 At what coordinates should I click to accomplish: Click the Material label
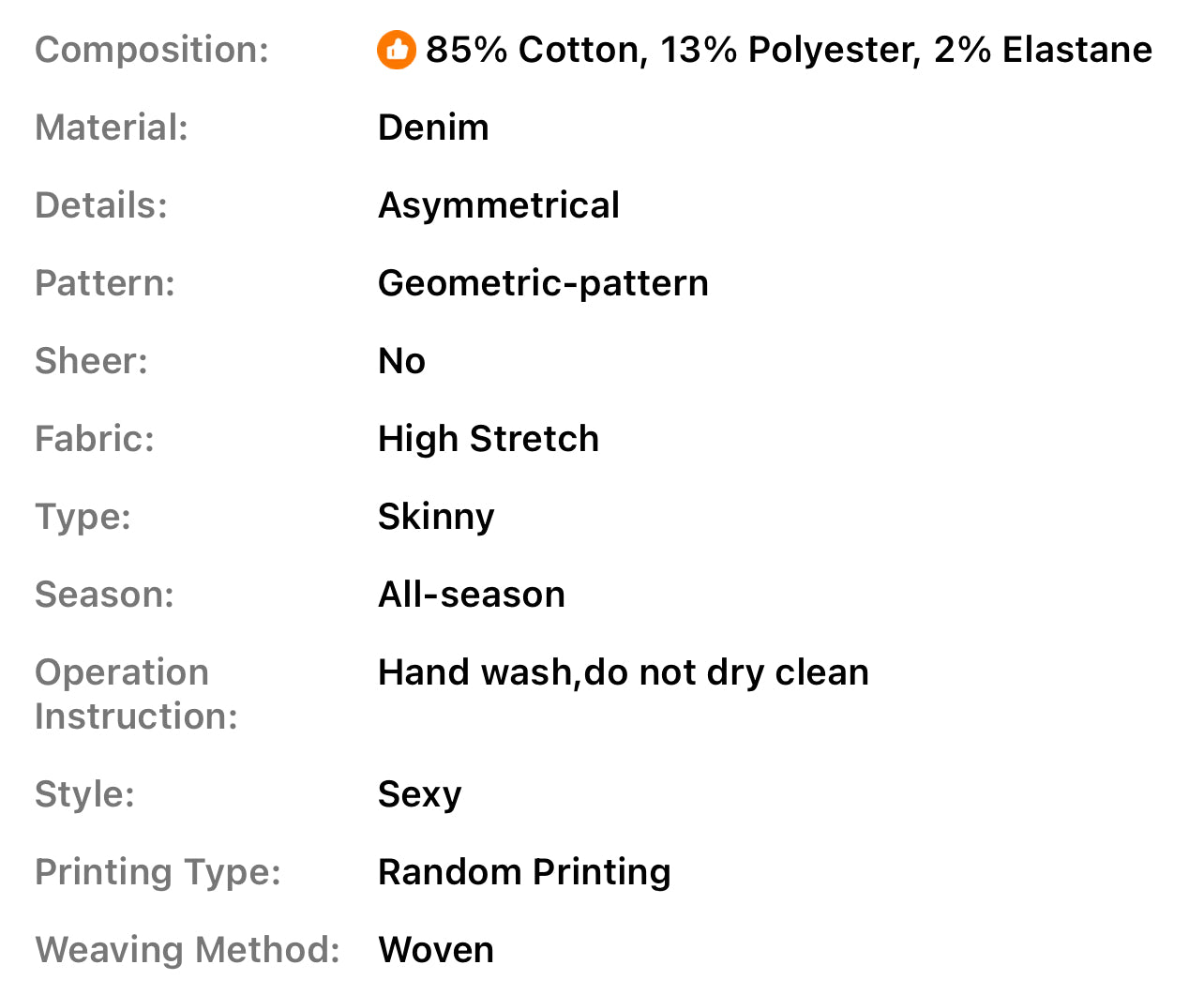(112, 128)
